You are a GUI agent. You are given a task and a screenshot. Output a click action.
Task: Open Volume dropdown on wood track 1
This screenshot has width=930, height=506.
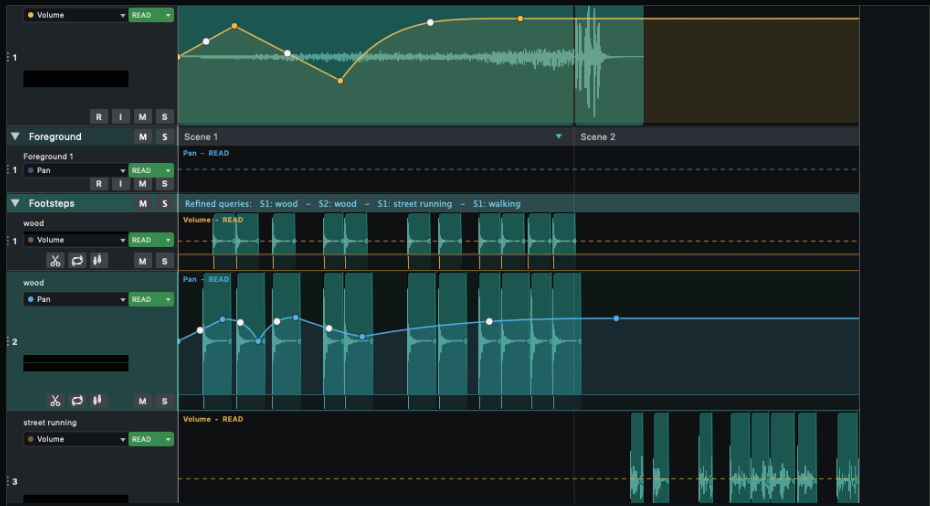pyautogui.click(x=75, y=240)
